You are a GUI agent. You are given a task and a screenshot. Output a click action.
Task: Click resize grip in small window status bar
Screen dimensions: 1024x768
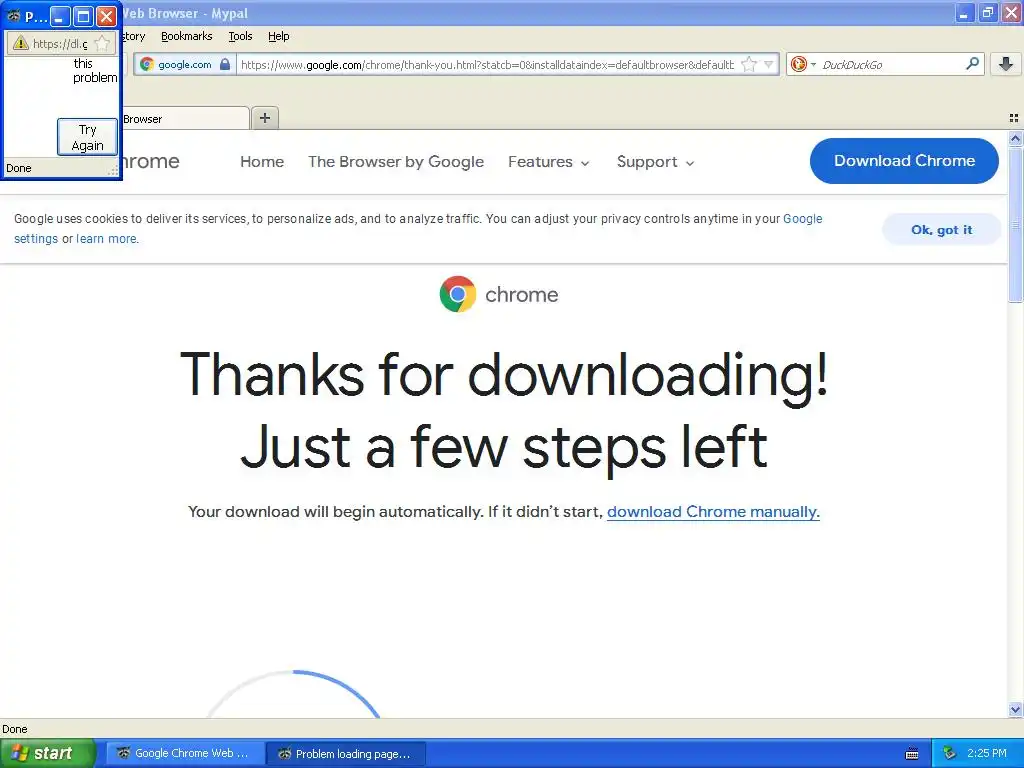pyautogui.click(x=113, y=170)
